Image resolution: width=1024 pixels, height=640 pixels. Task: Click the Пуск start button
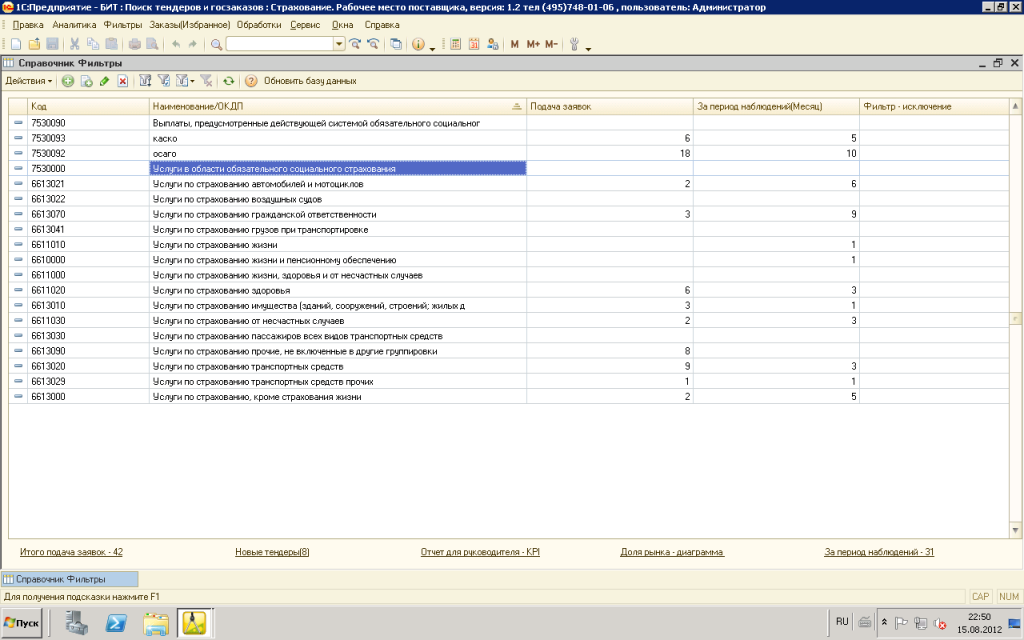point(22,623)
